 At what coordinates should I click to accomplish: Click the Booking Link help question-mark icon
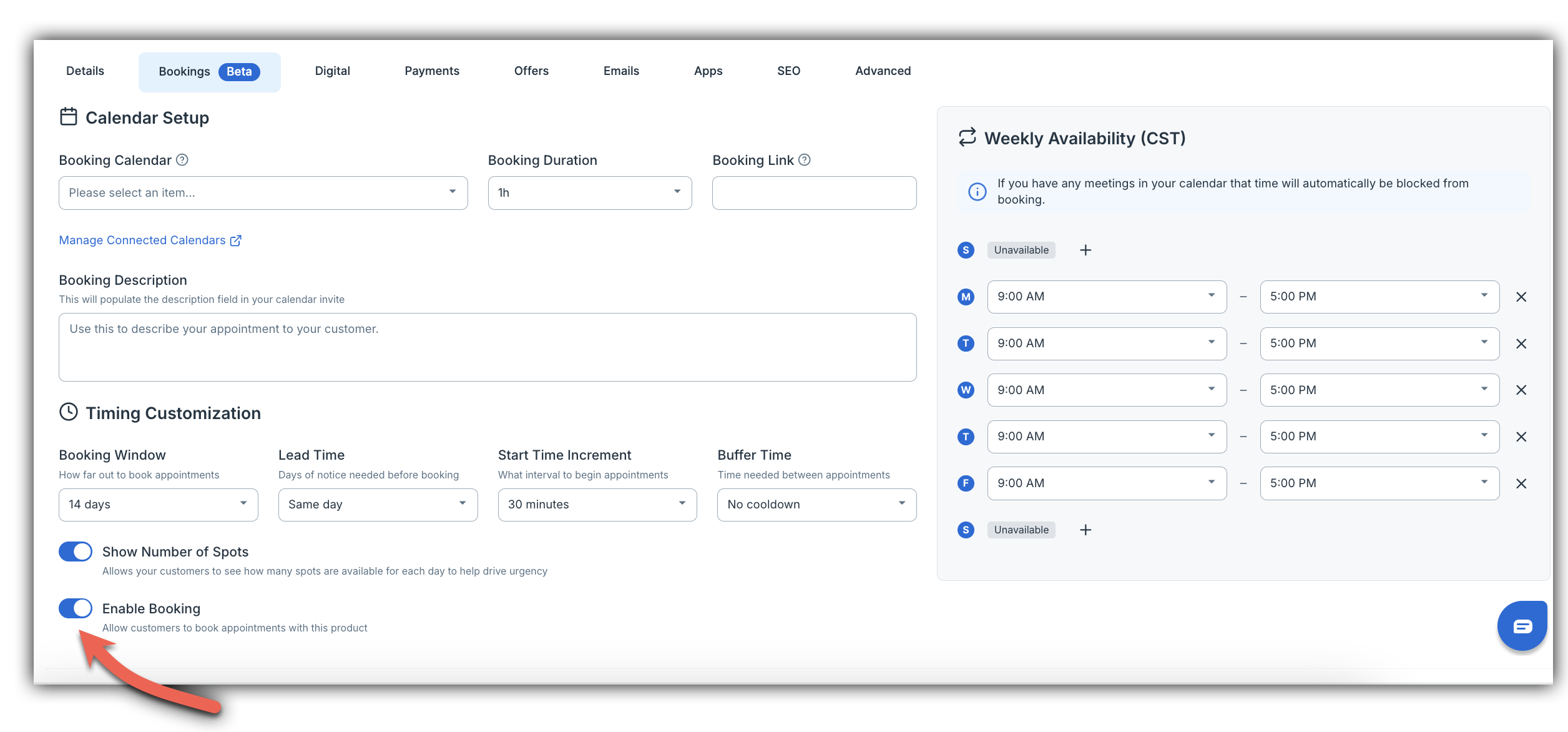(805, 160)
